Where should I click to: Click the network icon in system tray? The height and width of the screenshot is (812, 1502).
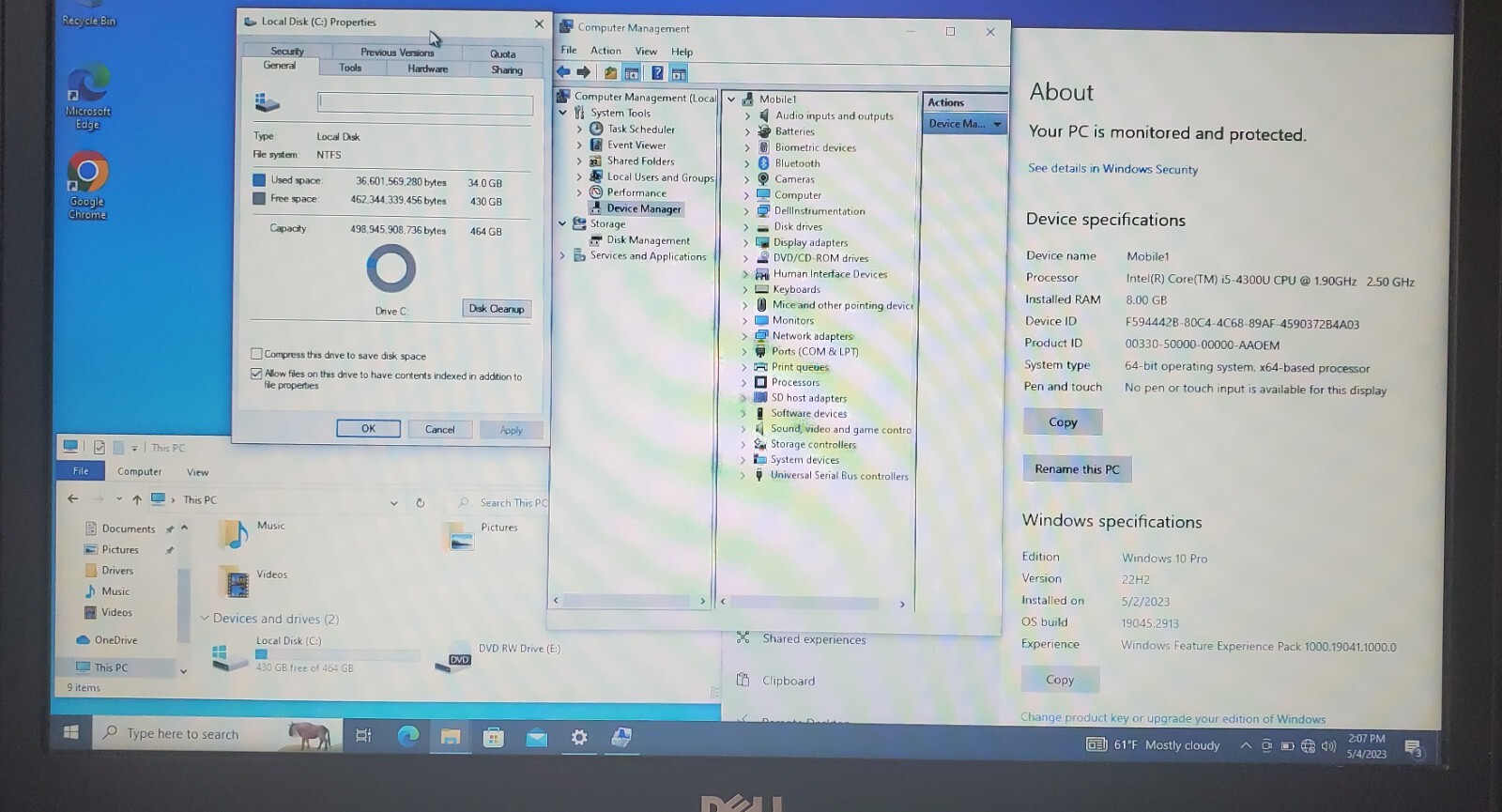click(x=1308, y=746)
